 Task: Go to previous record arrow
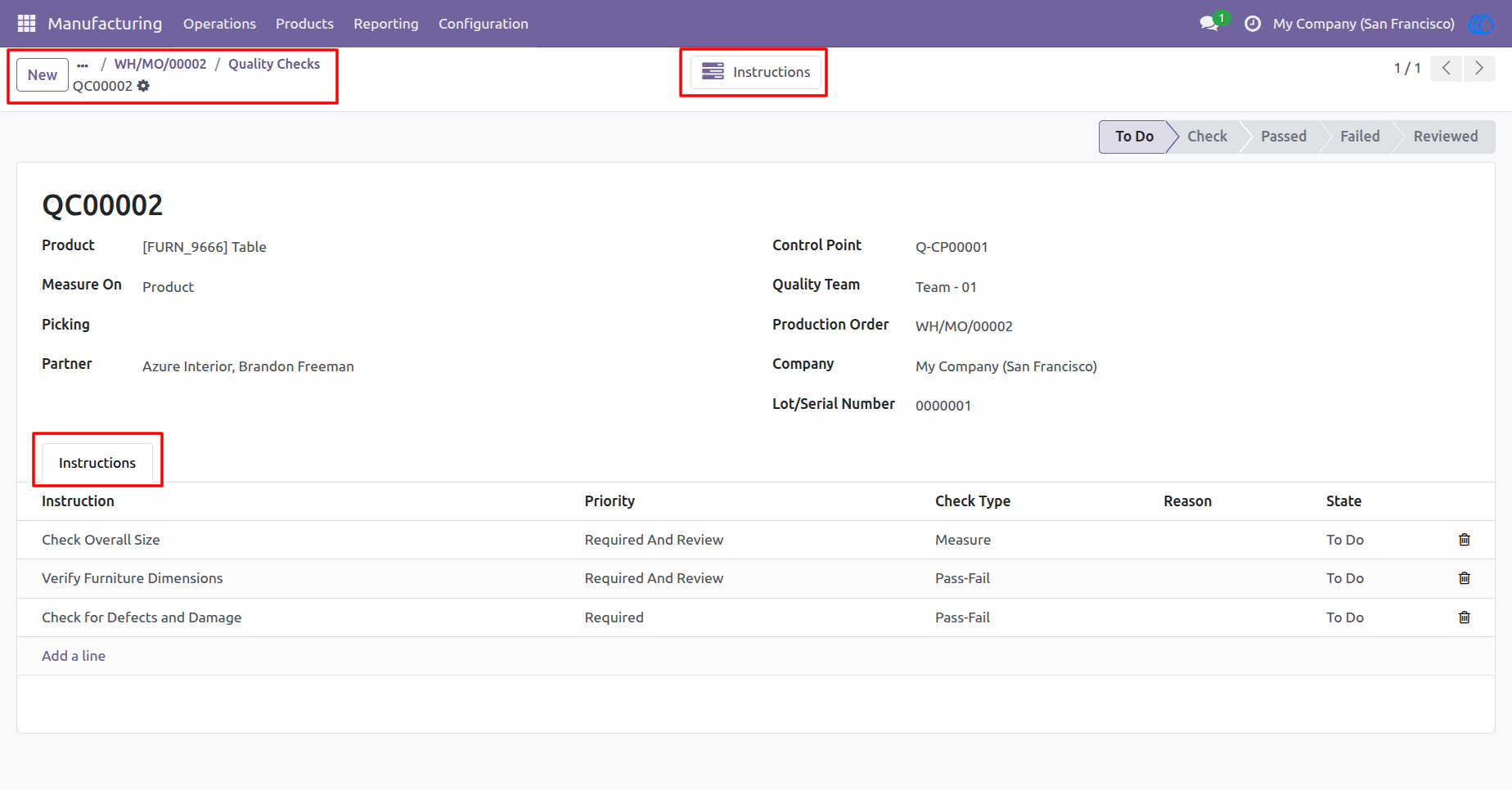(1447, 68)
